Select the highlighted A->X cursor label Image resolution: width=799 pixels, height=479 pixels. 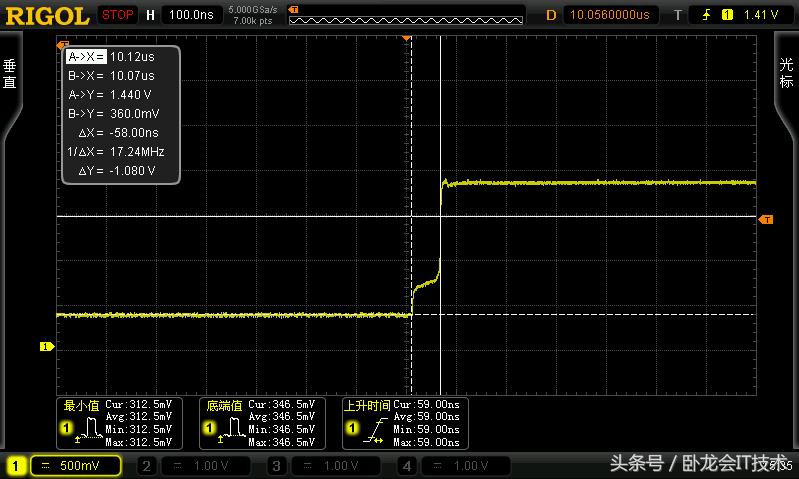tap(84, 57)
